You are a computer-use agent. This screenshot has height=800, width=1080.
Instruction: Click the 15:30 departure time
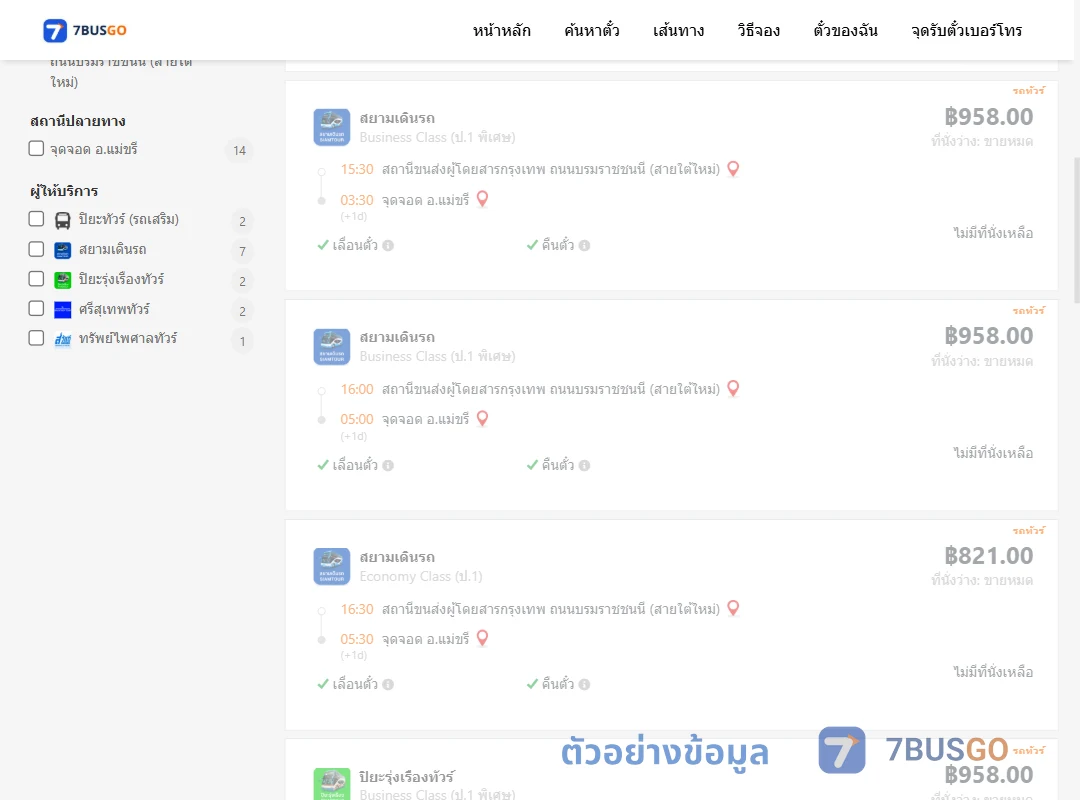[357, 170]
